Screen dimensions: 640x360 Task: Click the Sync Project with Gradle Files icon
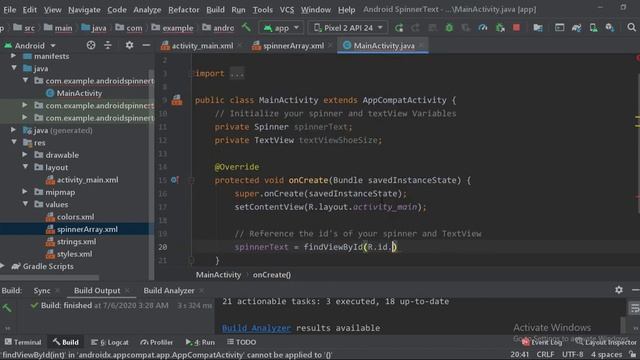tap(576, 28)
